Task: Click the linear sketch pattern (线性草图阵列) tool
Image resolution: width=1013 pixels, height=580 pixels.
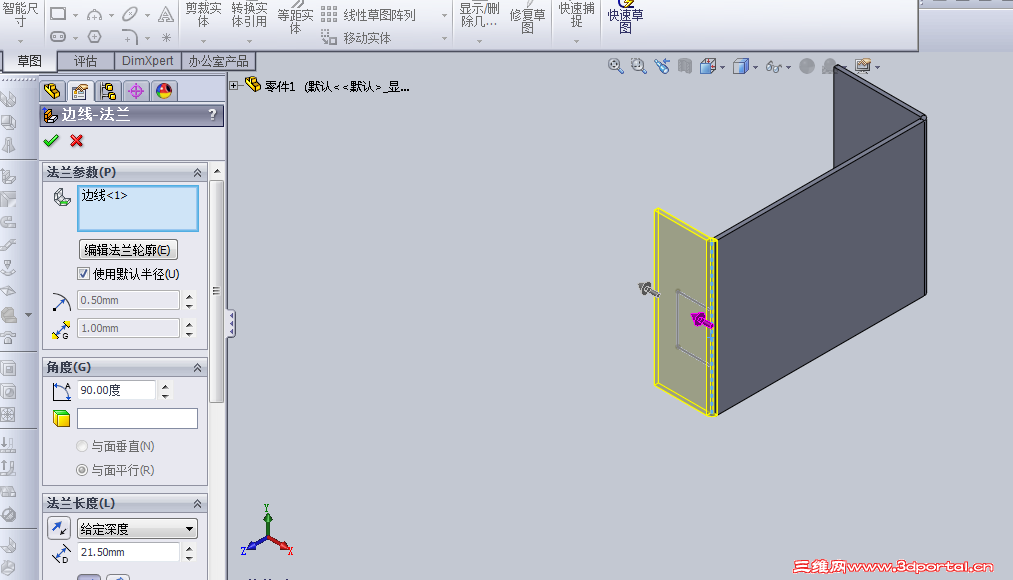Action: tap(368, 14)
